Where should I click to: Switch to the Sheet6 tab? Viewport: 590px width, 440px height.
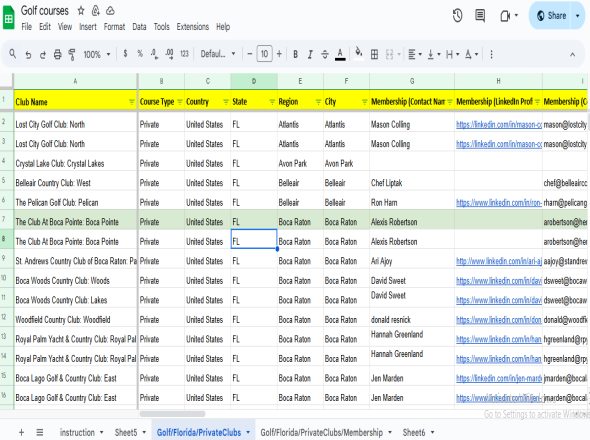pos(414,432)
